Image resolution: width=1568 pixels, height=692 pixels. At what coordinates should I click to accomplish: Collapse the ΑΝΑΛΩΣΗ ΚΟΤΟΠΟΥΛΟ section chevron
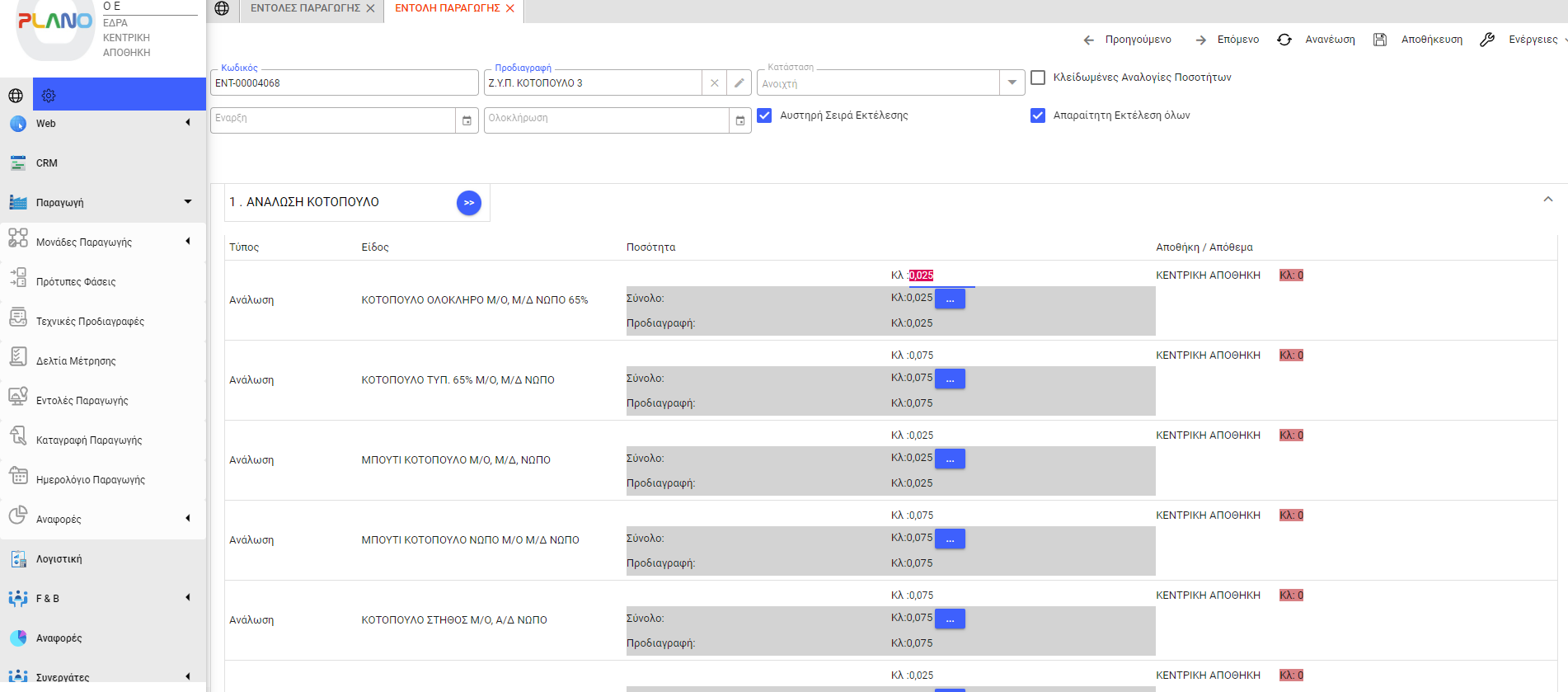pyautogui.click(x=1548, y=200)
